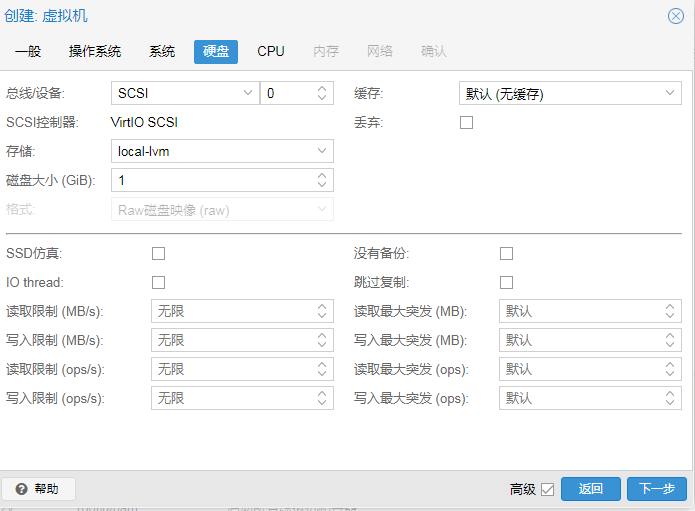The width and height of the screenshot is (695, 511).
Task: Click the 下一步 next button
Action: [656, 489]
